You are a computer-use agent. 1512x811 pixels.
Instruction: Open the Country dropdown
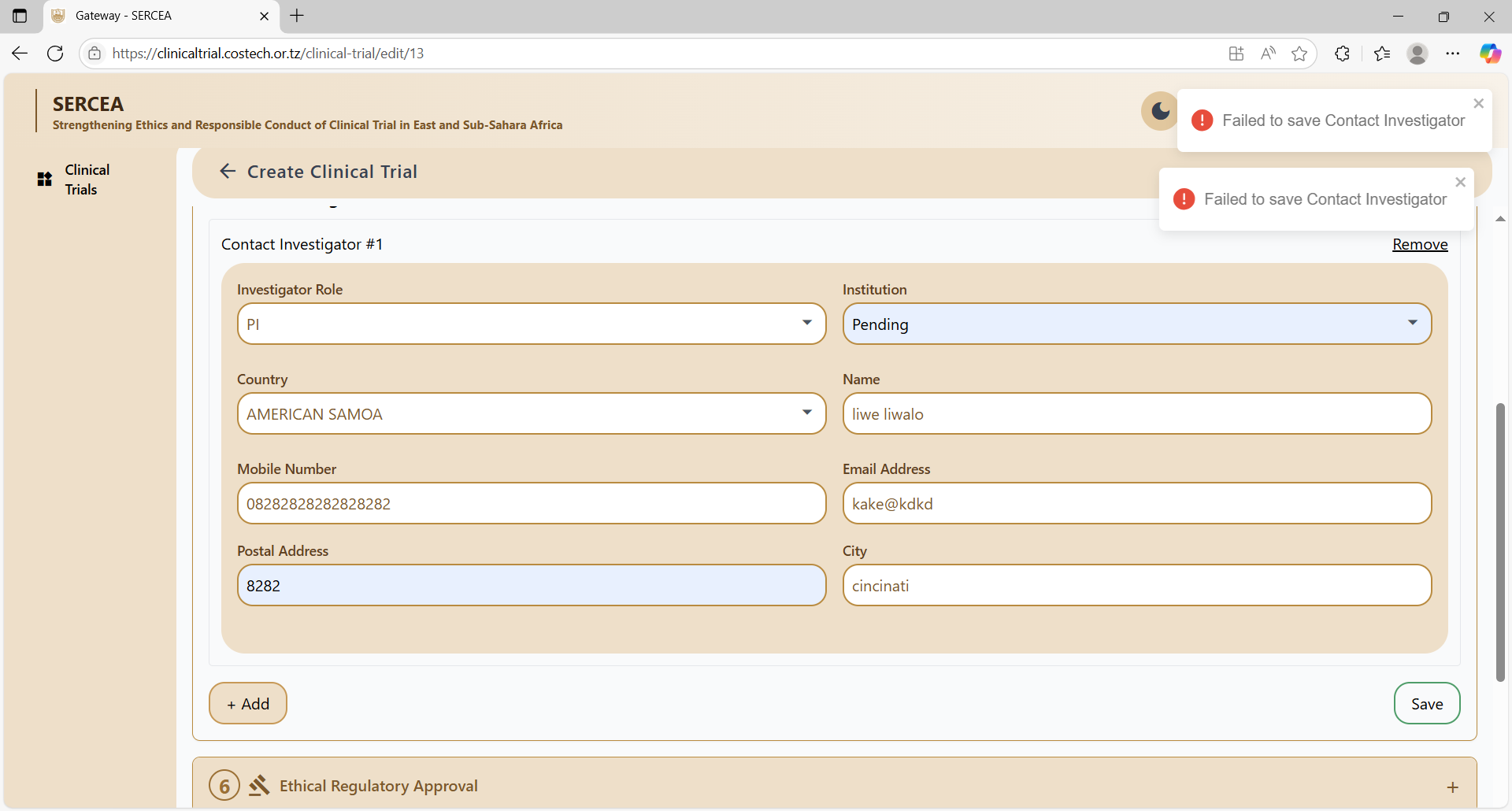532,413
